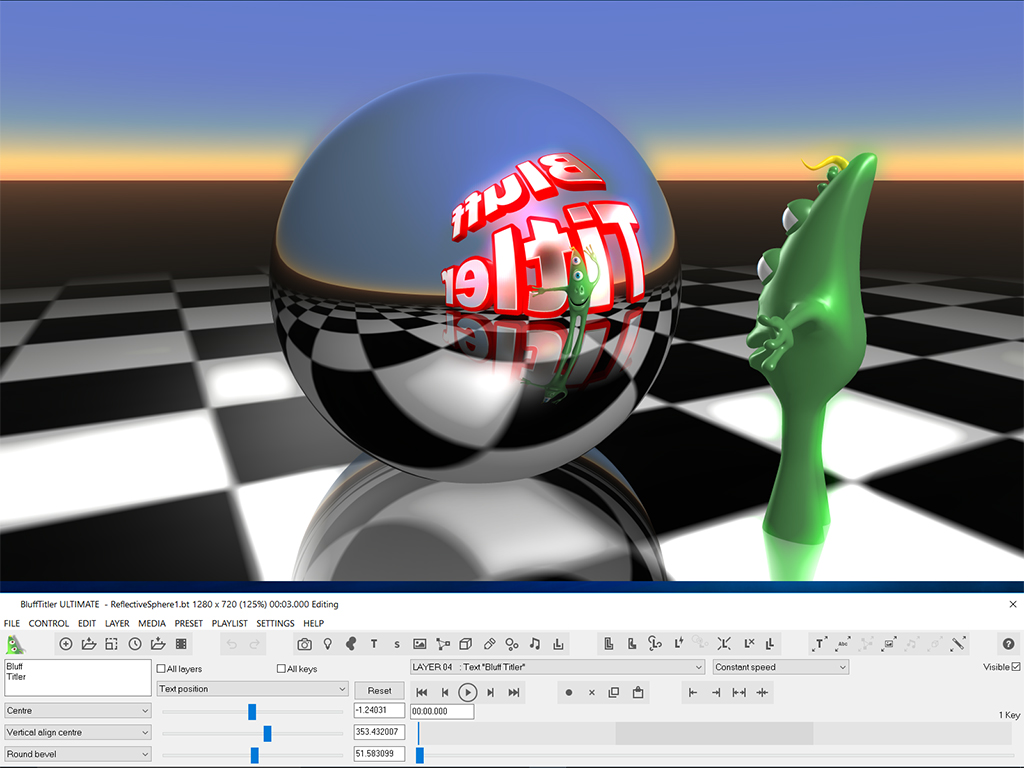Open the PLAYLIST menu
The width and height of the screenshot is (1024, 768).
229,623
